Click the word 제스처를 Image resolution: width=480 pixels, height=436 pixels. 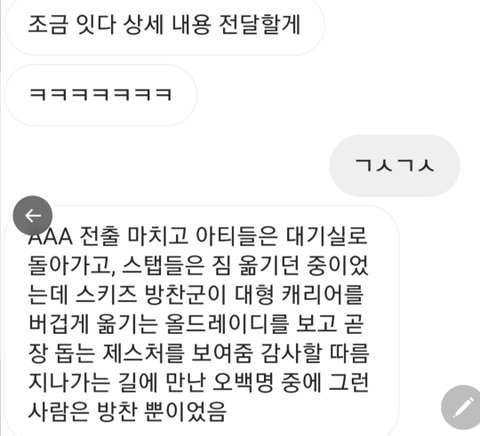[143, 354]
